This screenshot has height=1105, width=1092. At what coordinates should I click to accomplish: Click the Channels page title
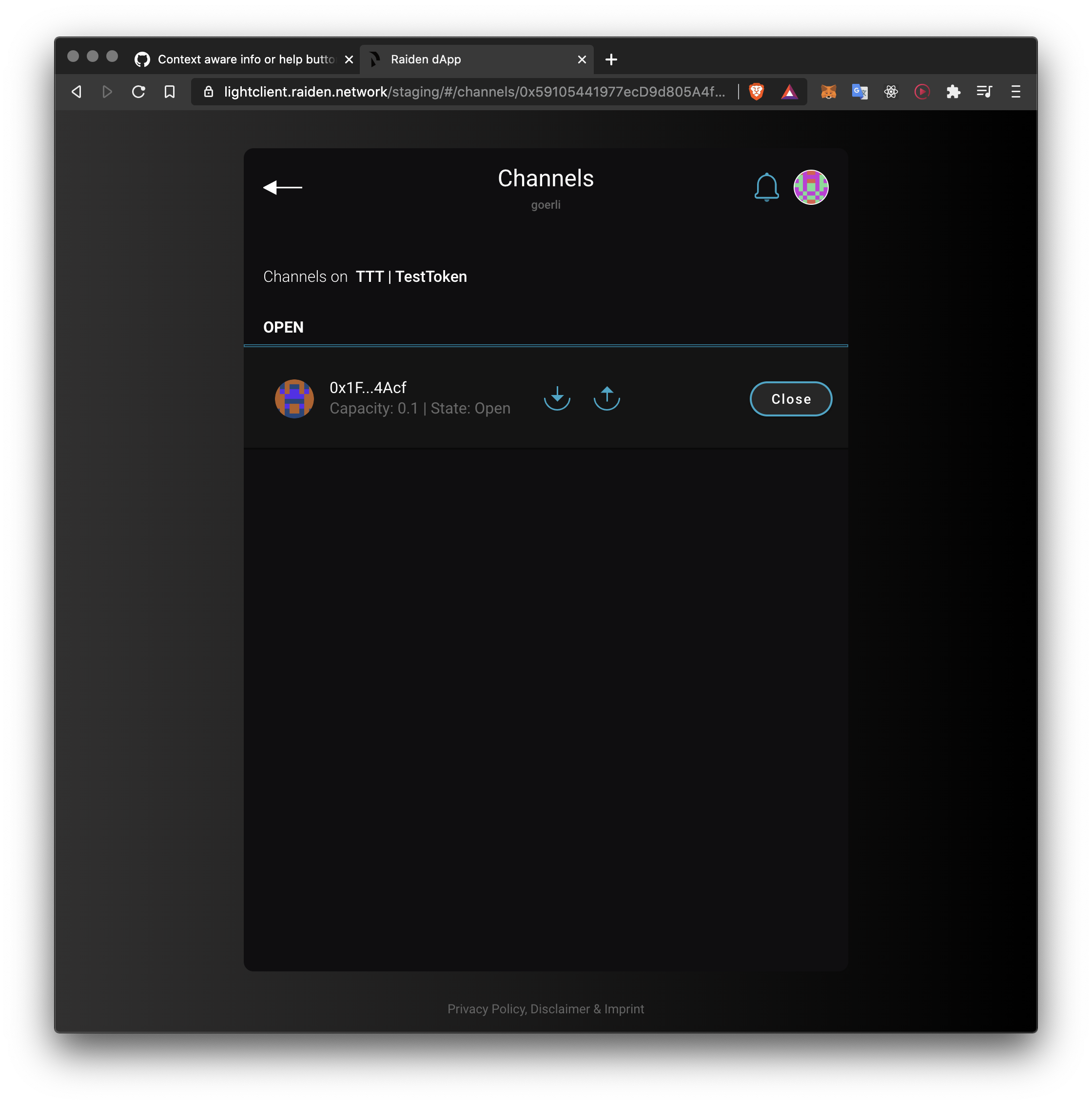click(546, 178)
